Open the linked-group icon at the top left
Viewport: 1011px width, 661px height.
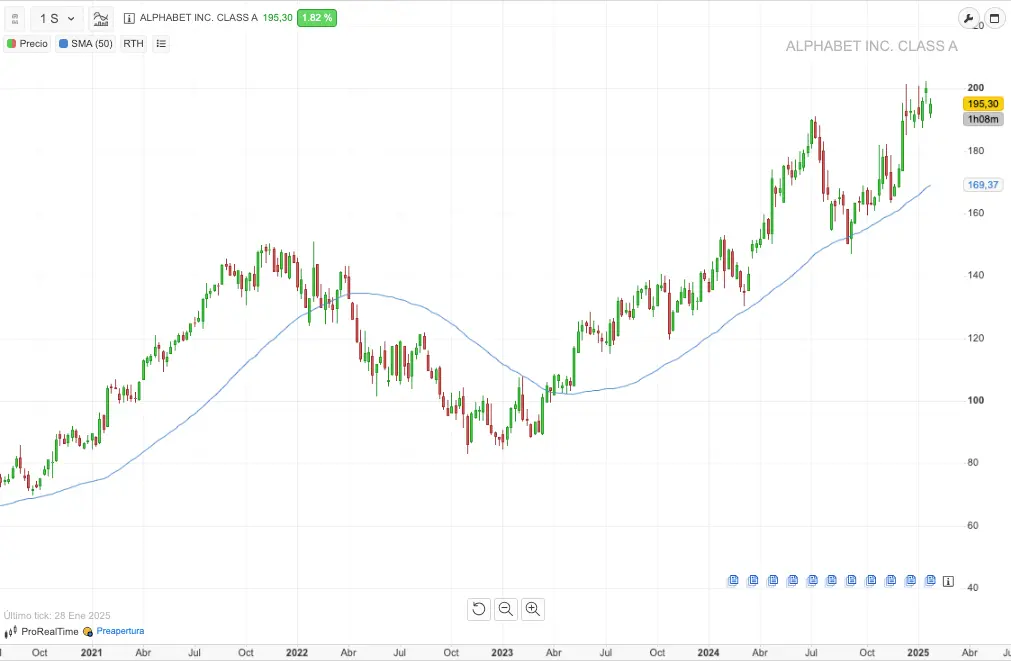[x=15, y=18]
